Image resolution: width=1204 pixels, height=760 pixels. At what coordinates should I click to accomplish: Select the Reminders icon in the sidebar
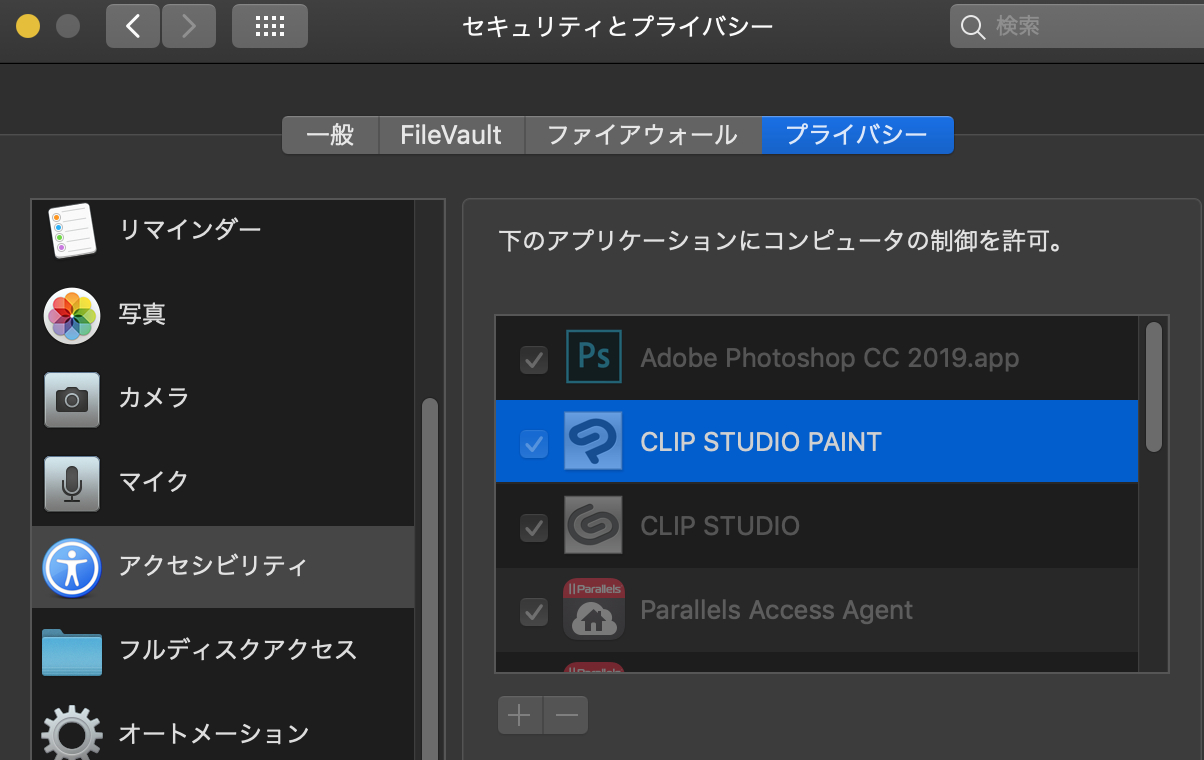tap(72, 230)
